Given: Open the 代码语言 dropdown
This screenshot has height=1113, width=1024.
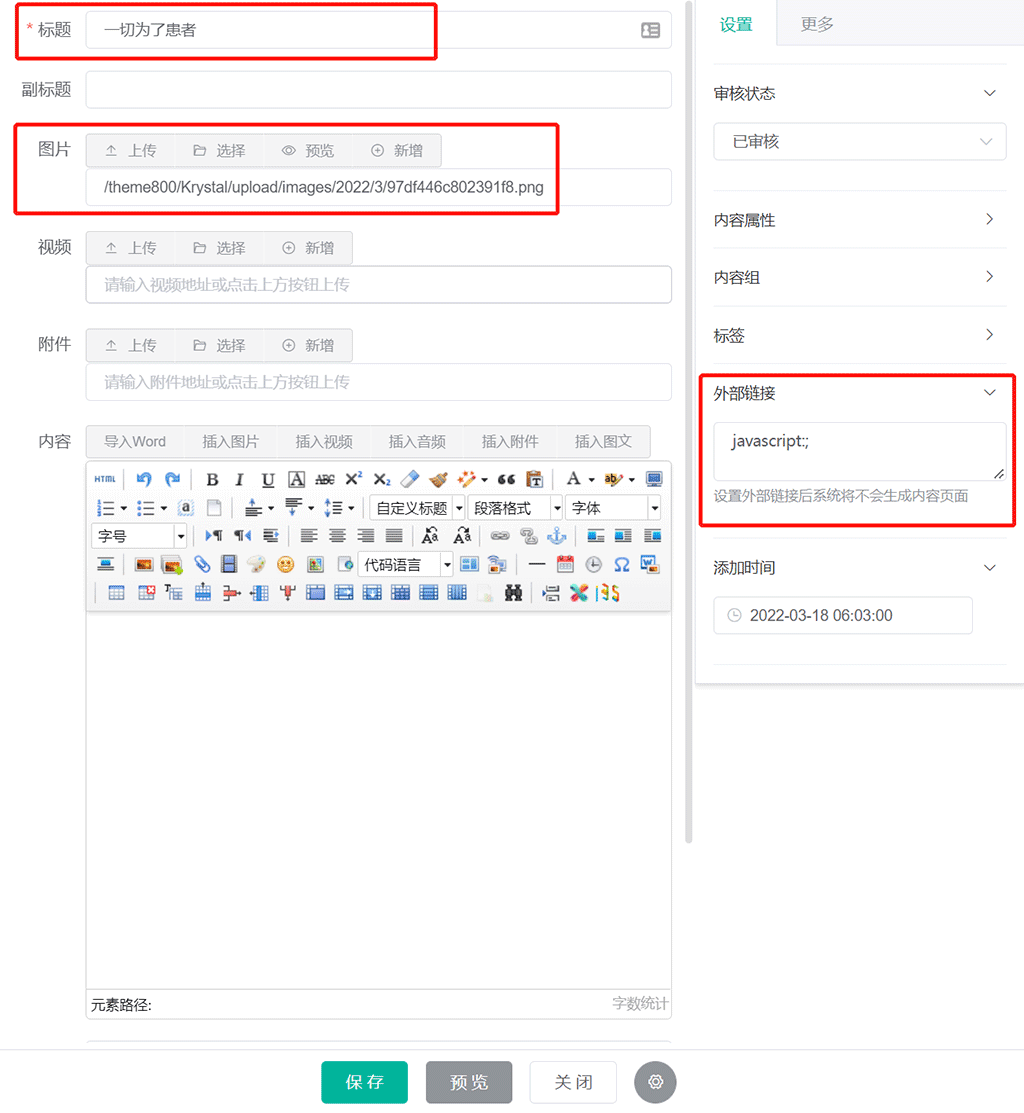Looking at the screenshot, I should (405, 565).
